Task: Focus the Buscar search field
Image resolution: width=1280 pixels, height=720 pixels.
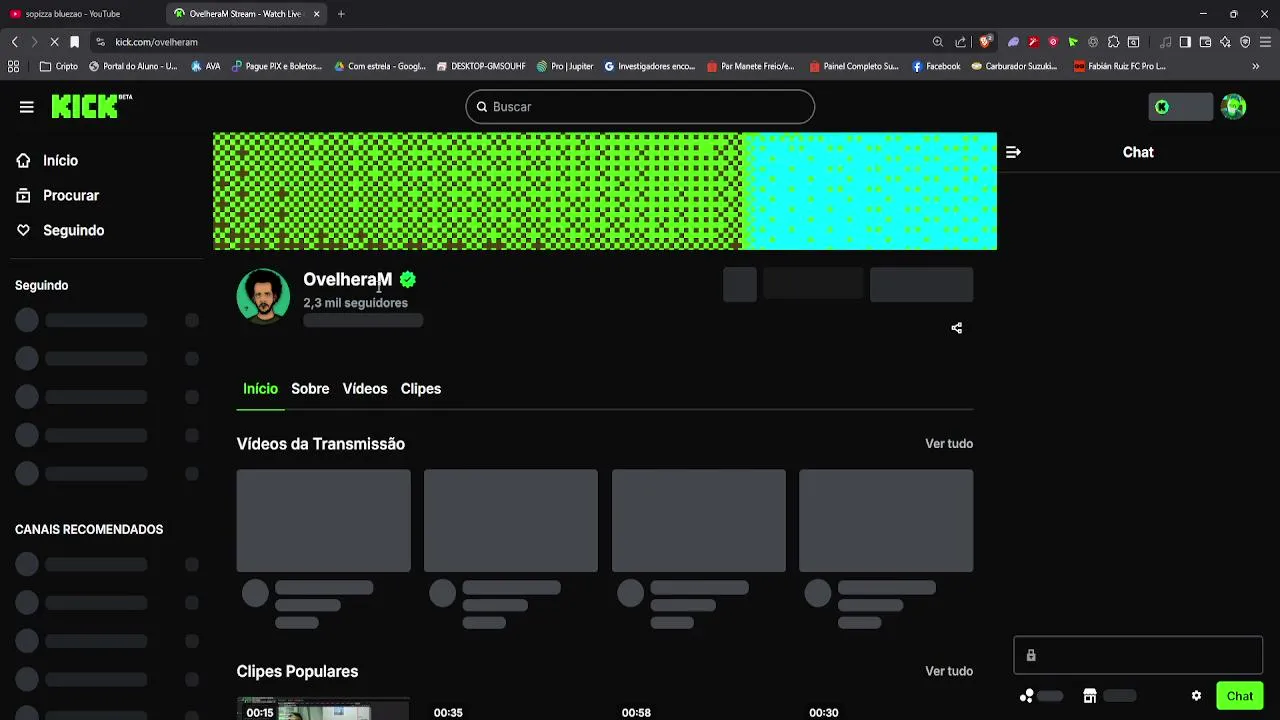Action: (640, 107)
